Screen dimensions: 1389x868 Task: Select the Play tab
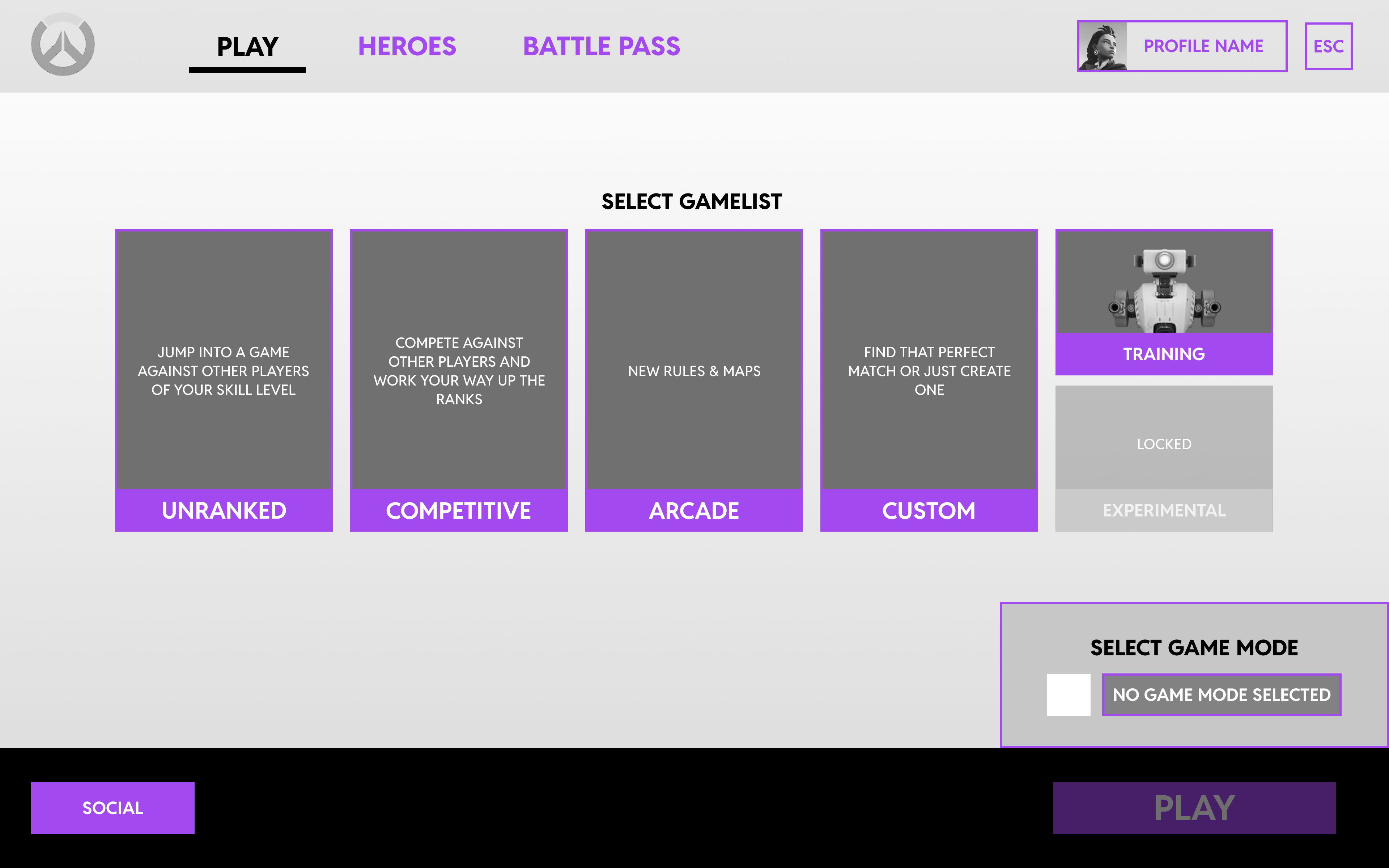tap(247, 47)
